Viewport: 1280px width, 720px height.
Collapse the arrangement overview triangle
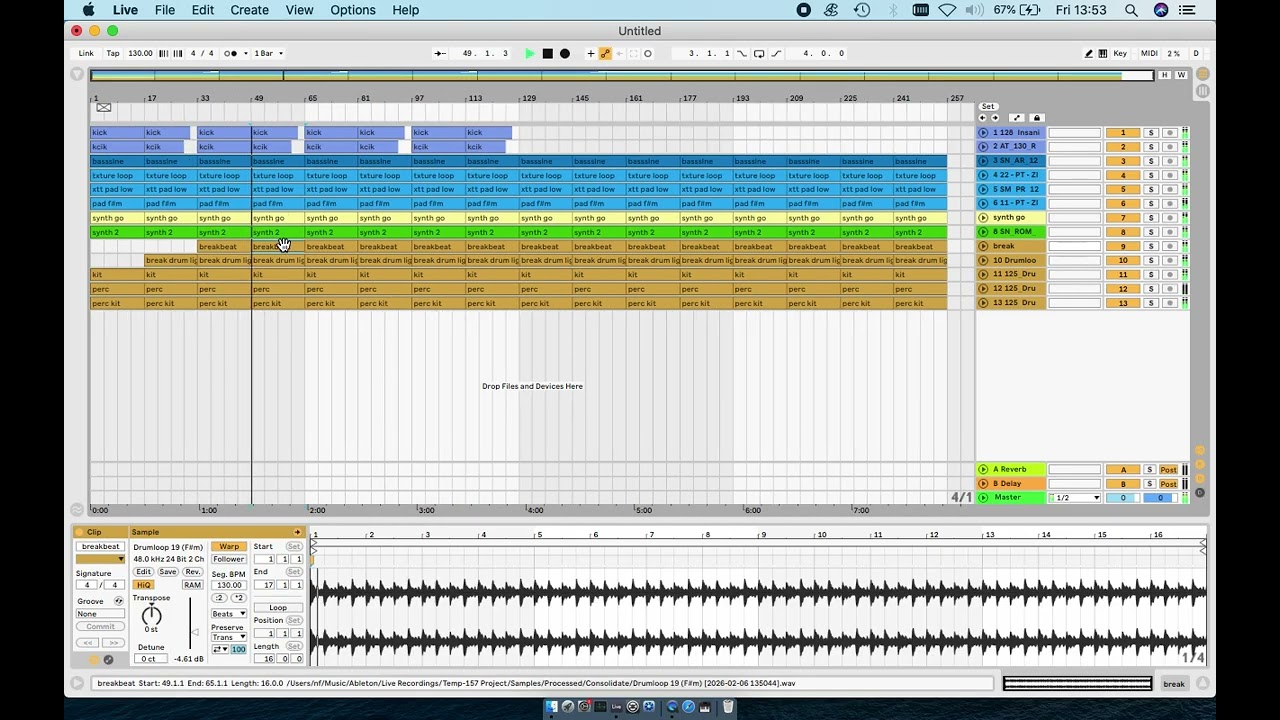point(77,74)
